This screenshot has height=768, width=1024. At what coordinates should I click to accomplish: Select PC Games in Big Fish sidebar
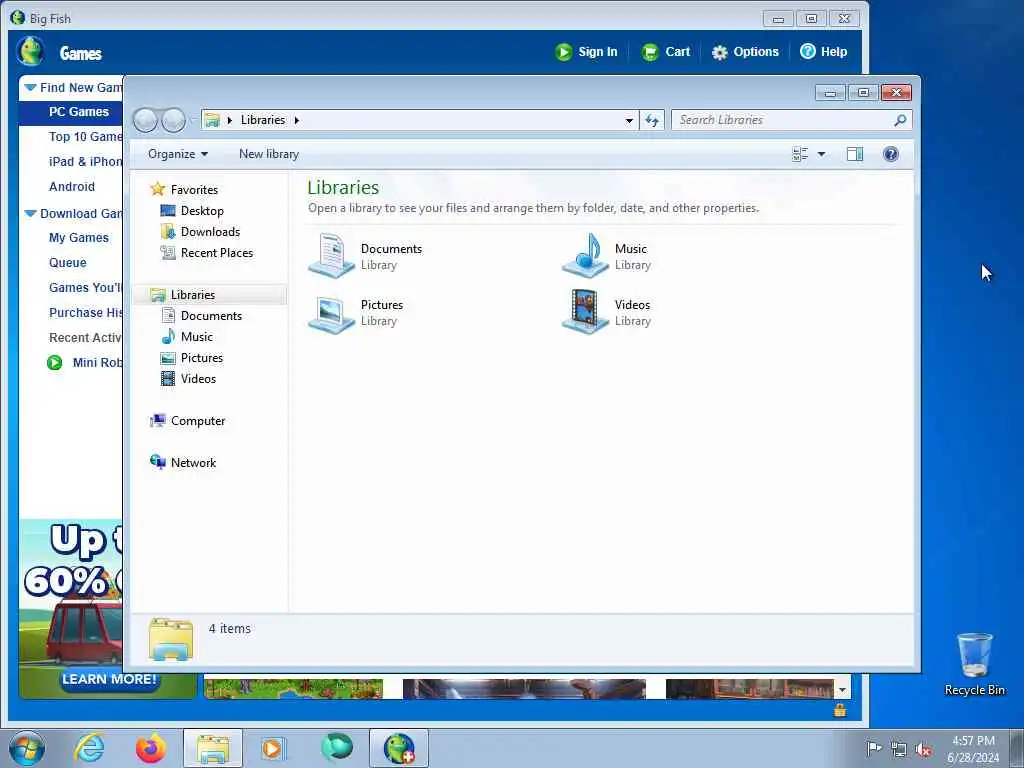click(78, 112)
